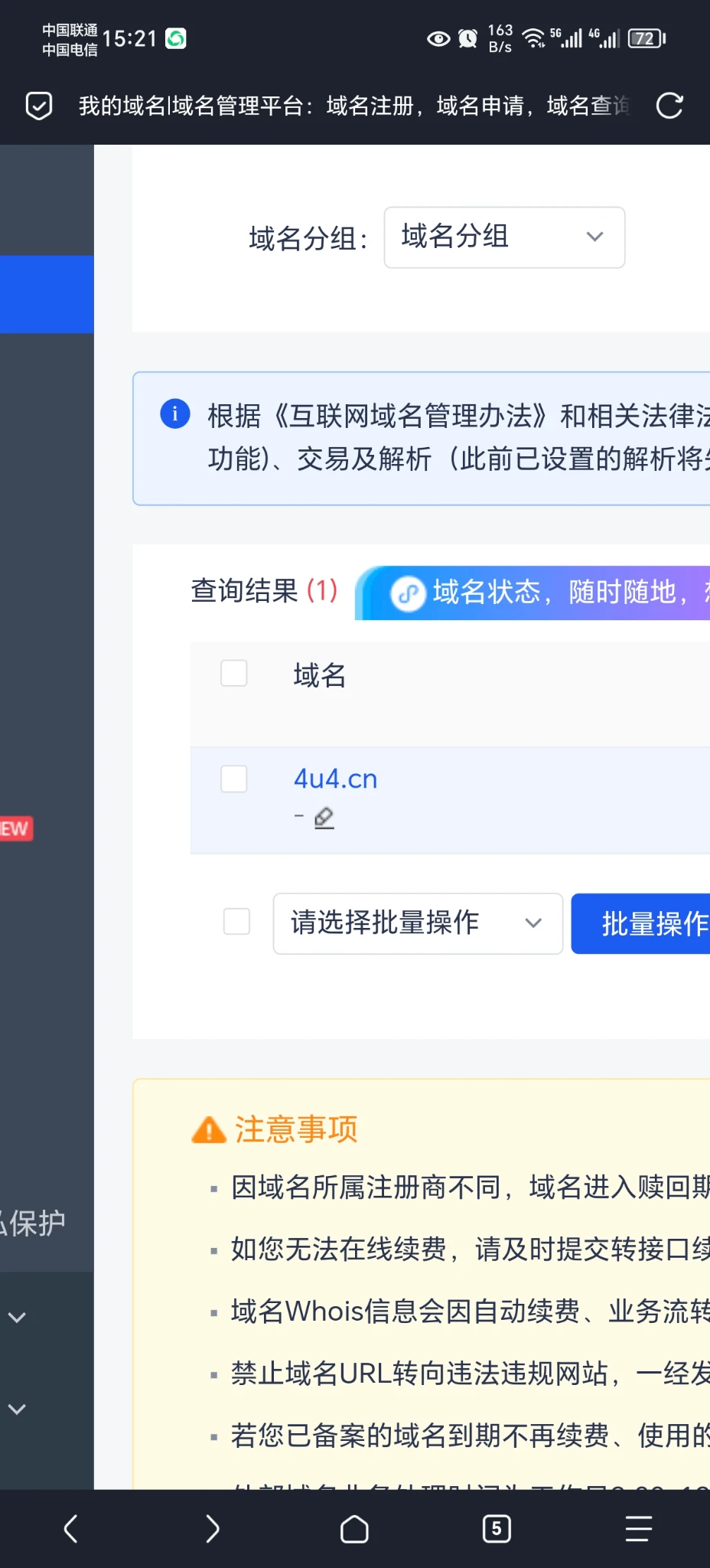Toggle checkbox next to batch operation dropdown
This screenshot has height=1568, width=710.
(236, 922)
